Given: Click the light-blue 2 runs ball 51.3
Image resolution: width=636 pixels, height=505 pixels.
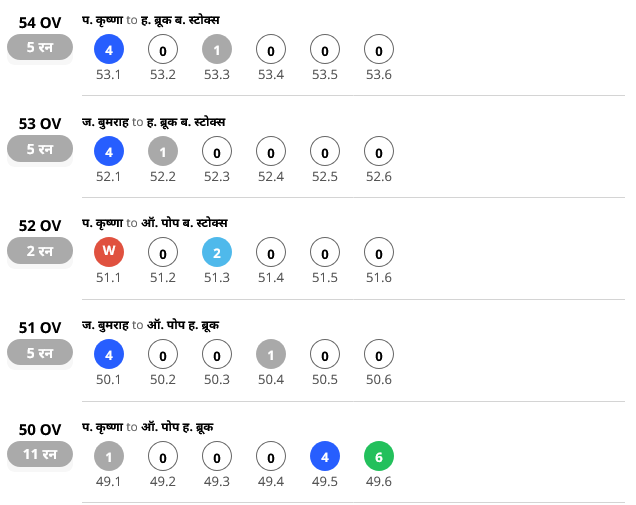Looking at the screenshot, I should coord(217,252).
